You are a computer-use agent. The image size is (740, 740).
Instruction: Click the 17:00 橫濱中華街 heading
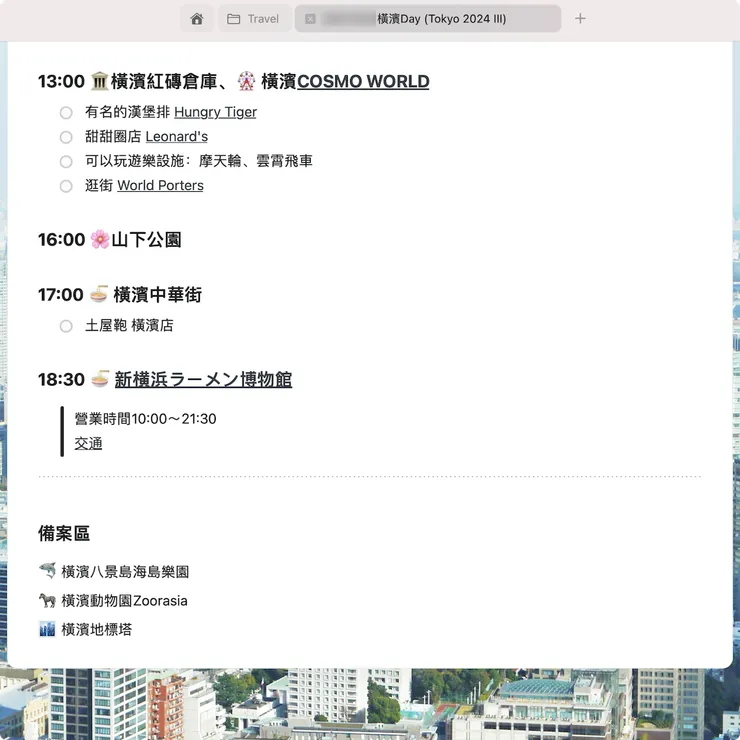pyautogui.click(x=120, y=294)
